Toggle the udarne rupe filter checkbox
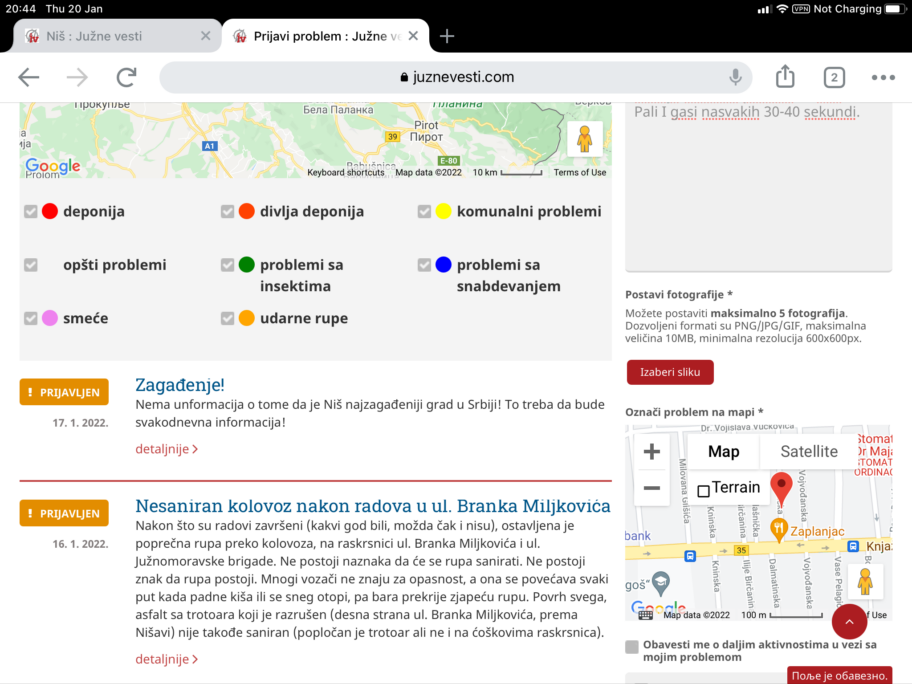Viewport: 912px width, 684px height. (228, 318)
